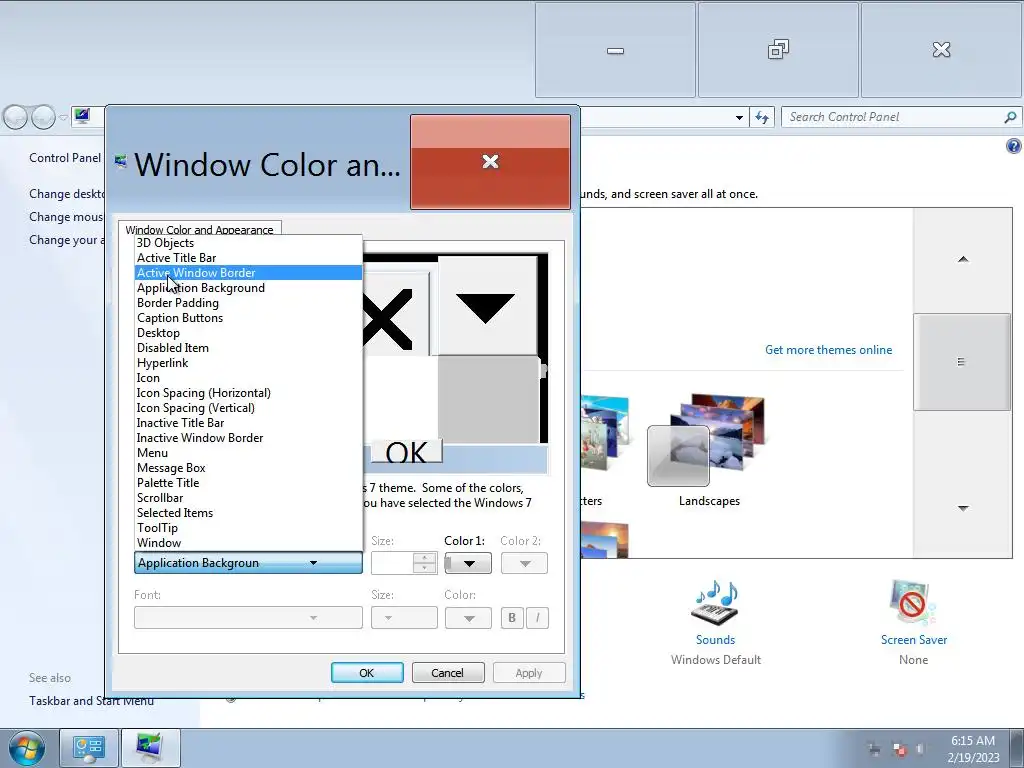Viewport: 1024px width, 768px height.
Task: Click Cancel in the dialog
Action: point(448,673)
